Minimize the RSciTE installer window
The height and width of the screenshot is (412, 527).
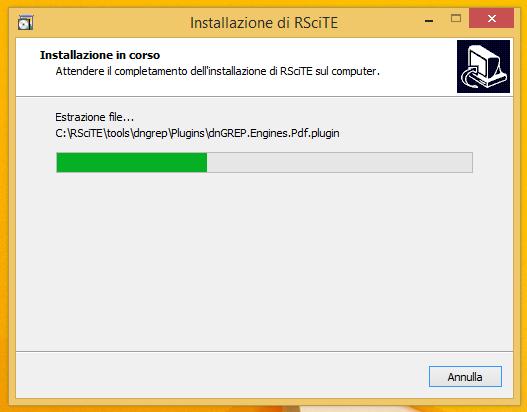point(429,21)
